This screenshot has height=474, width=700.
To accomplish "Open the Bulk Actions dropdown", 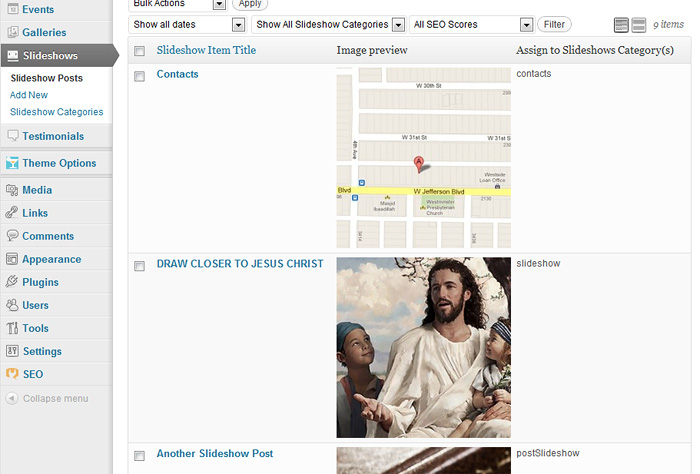I will pos(177,4).
